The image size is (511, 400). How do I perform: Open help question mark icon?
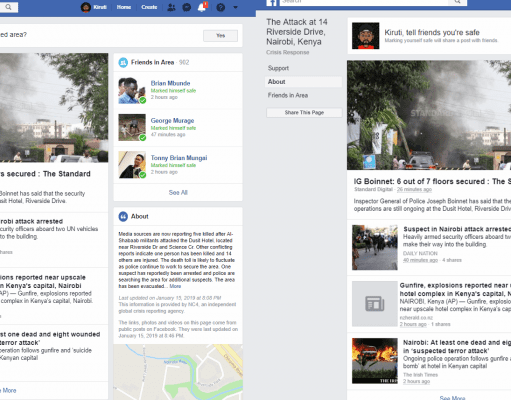pyautogui.click(x=220, y=7)
